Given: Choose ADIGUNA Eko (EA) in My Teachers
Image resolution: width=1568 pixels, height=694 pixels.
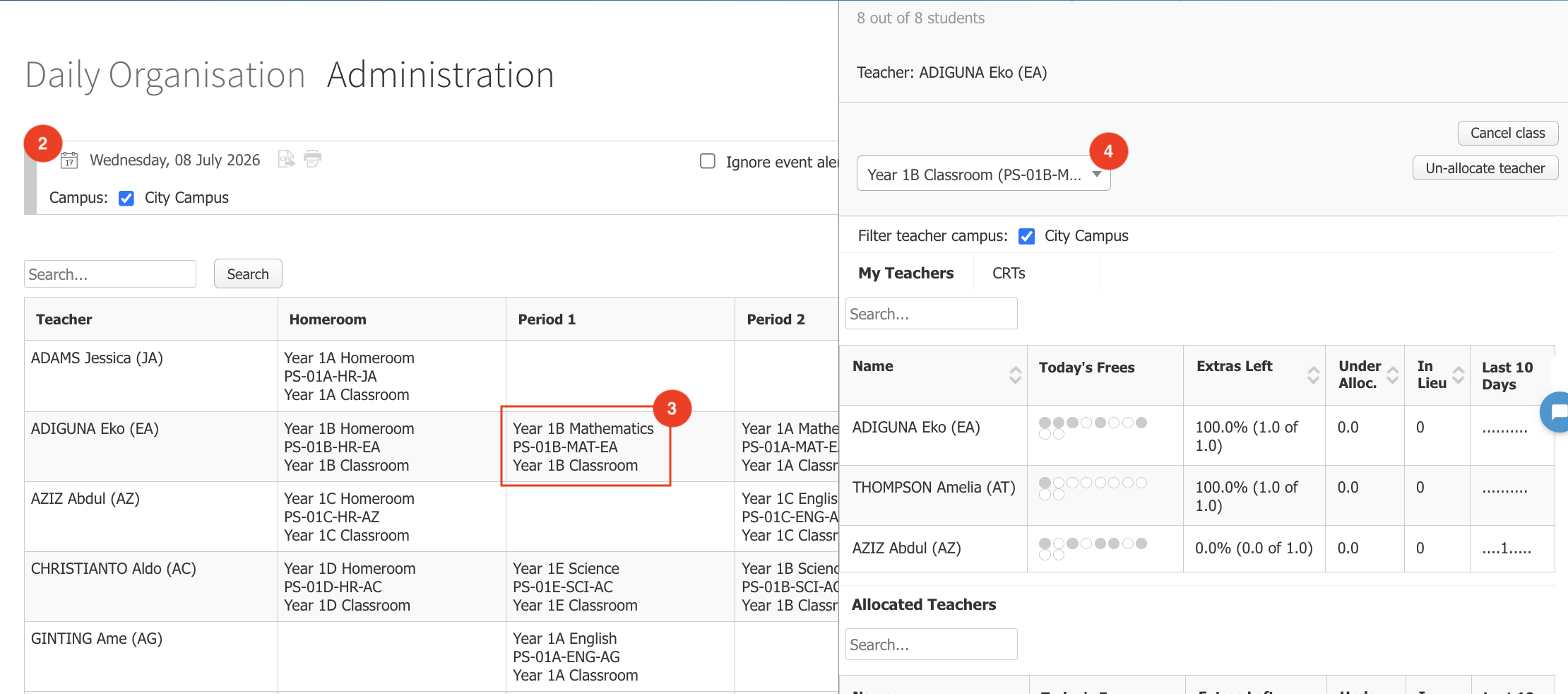Looking at the screenshot, I should (916, 428).
